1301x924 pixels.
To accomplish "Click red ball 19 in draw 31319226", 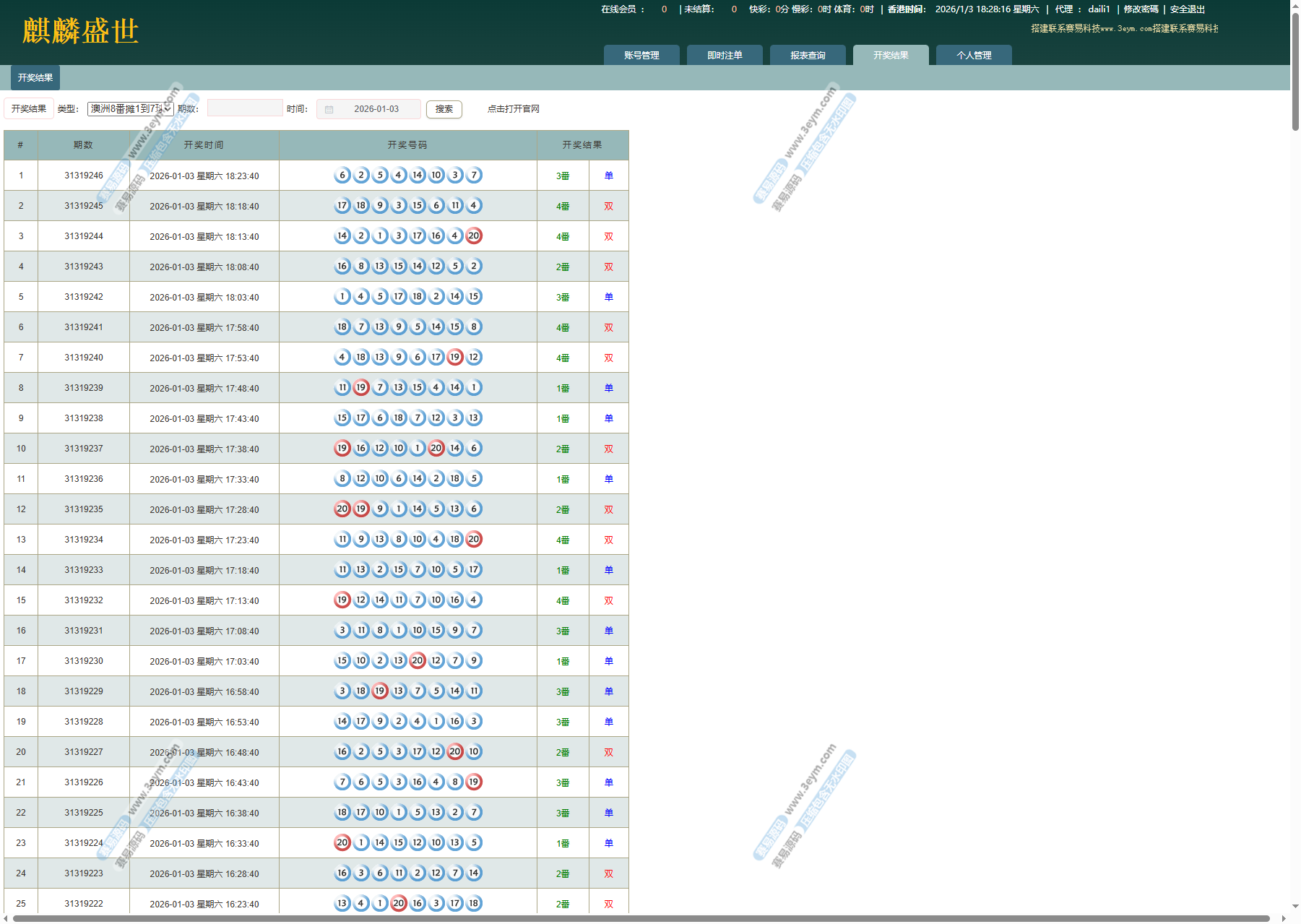I will click(474, 782).
